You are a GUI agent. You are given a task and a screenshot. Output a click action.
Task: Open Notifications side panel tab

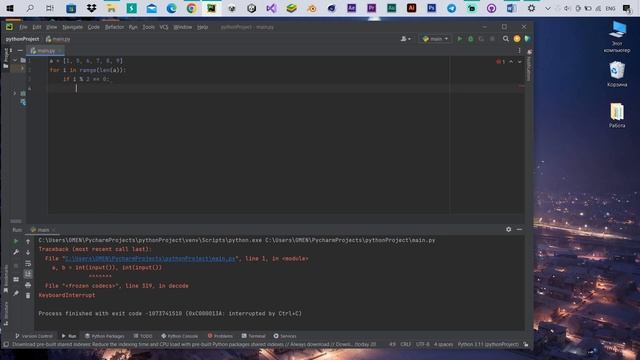click(529, 65)
